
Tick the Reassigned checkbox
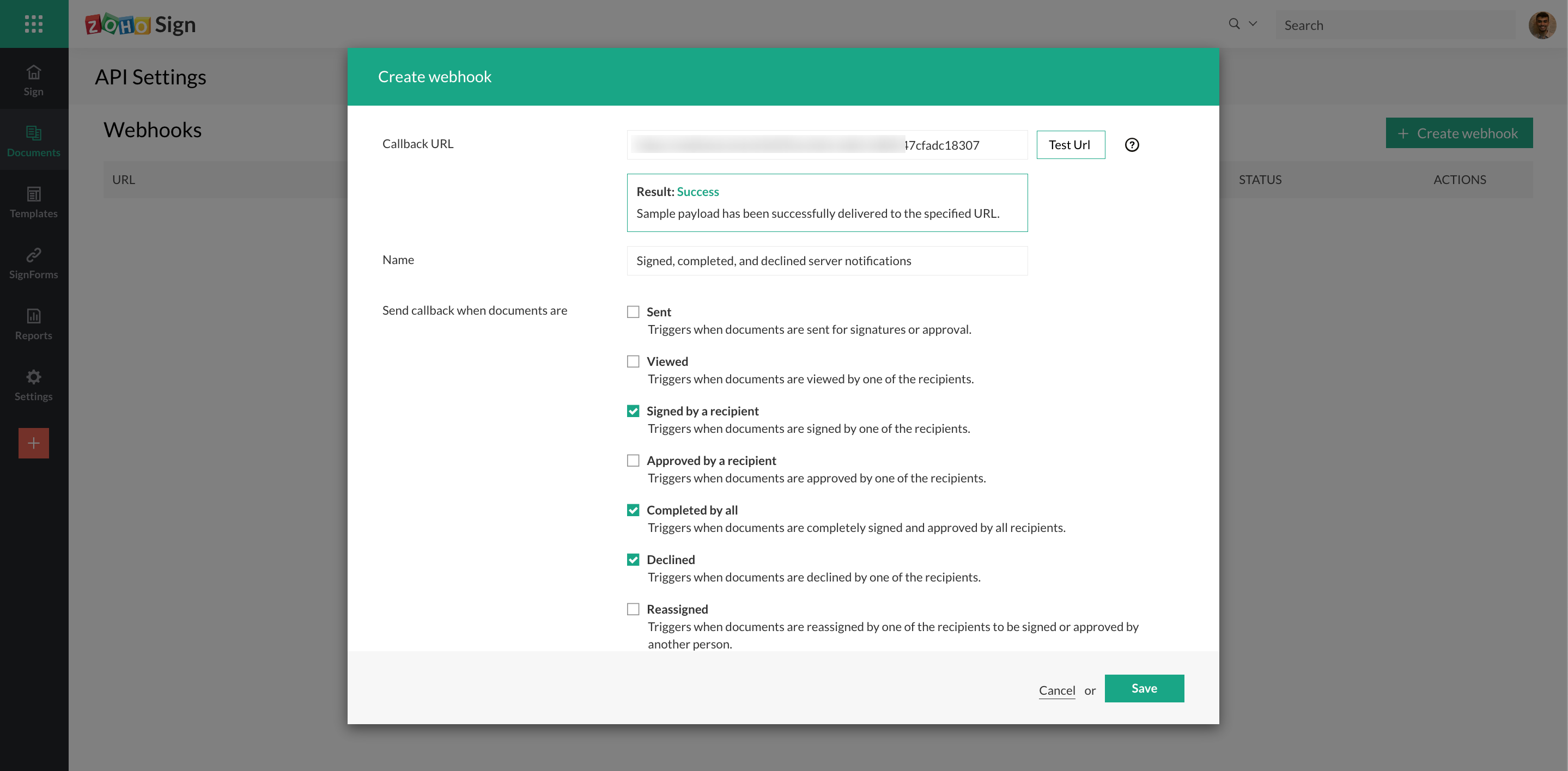[x=633, y=609]
